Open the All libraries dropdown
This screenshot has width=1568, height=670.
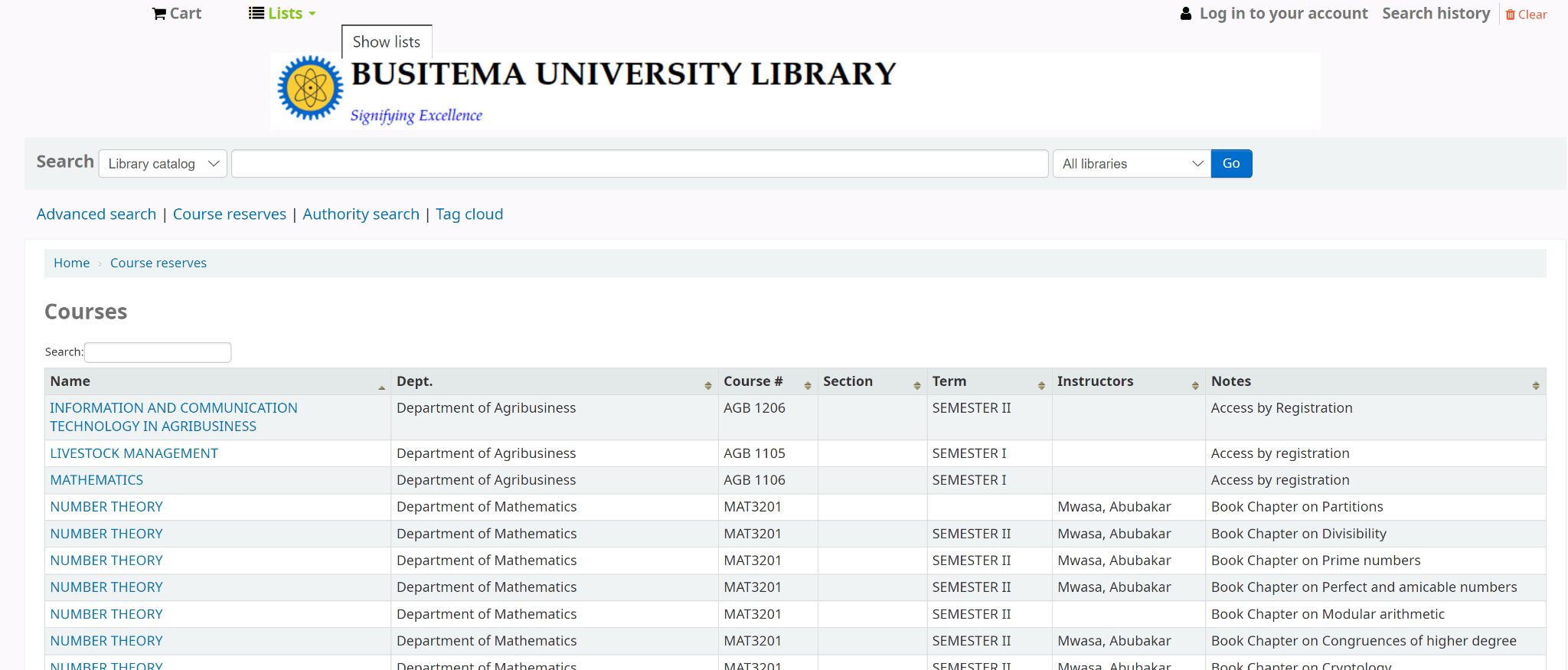(x=1132, y=164)
